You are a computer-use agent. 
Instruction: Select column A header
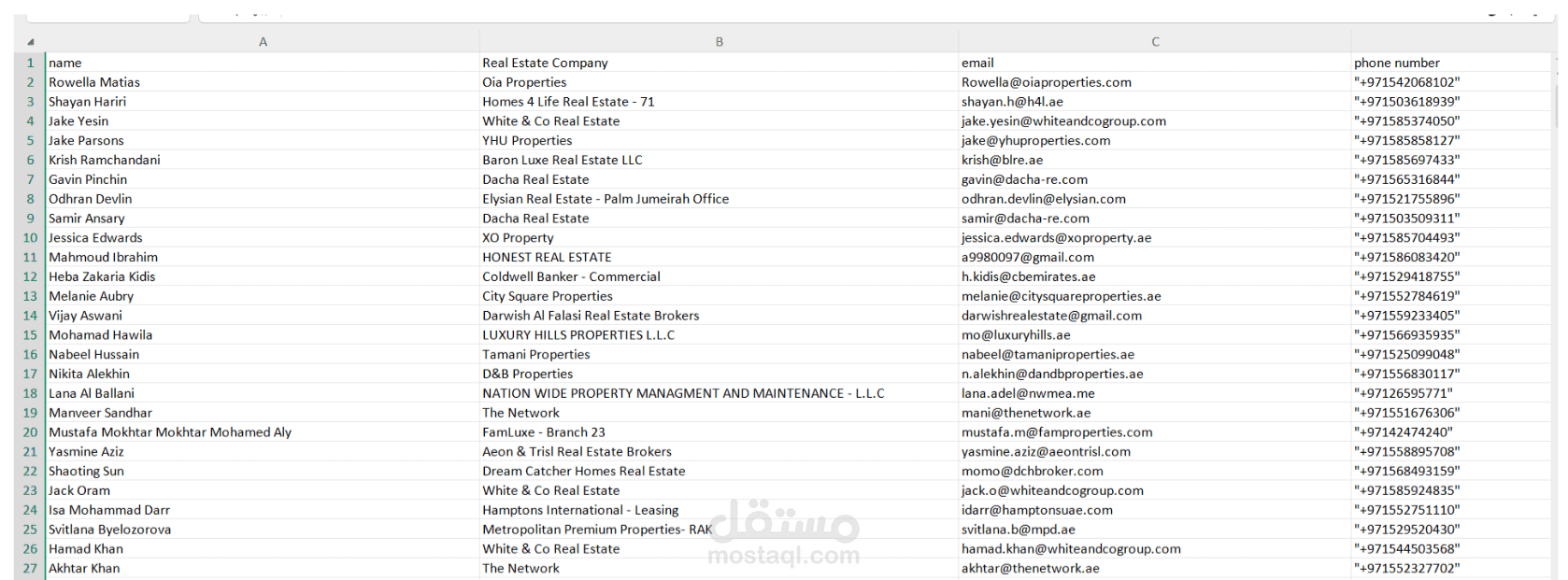(x=263, y=42)
